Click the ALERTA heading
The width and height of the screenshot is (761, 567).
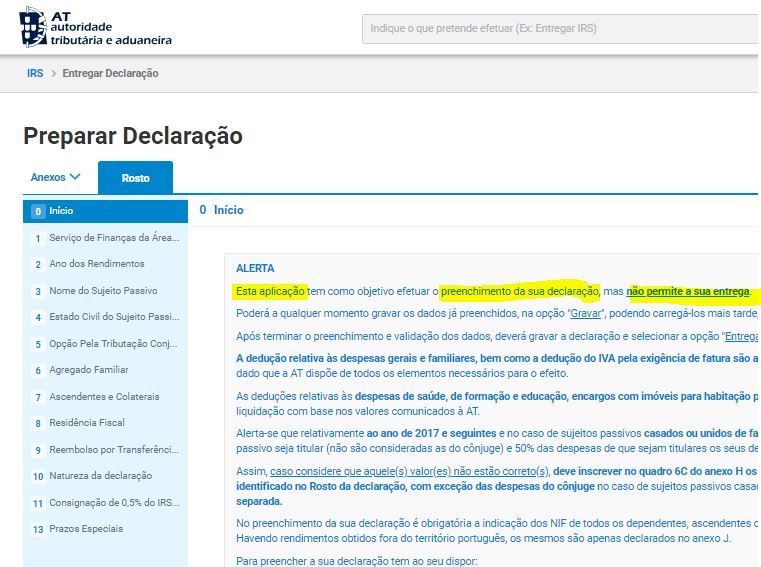tap(255, 268)
